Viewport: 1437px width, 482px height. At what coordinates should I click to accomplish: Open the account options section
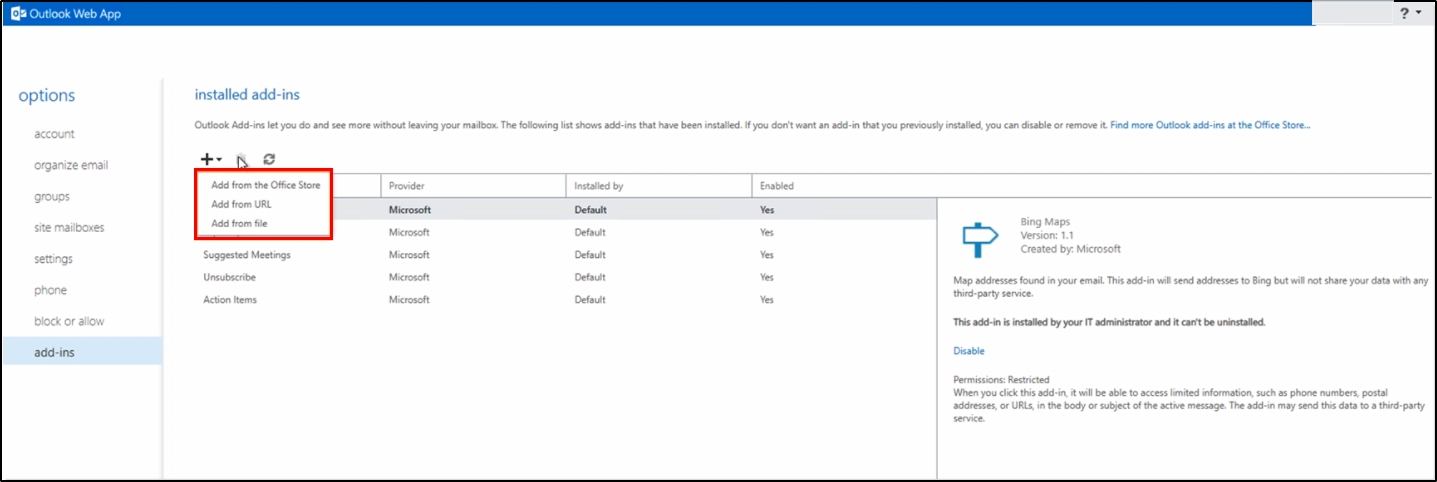(54, 134)
